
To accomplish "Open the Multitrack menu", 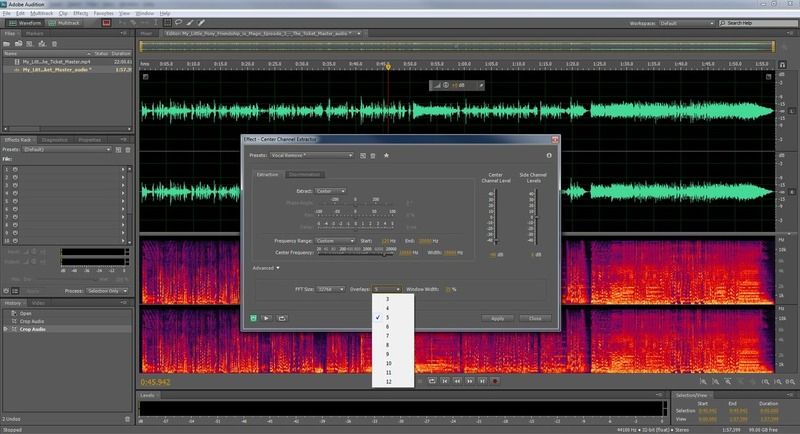I will (41, 13).
